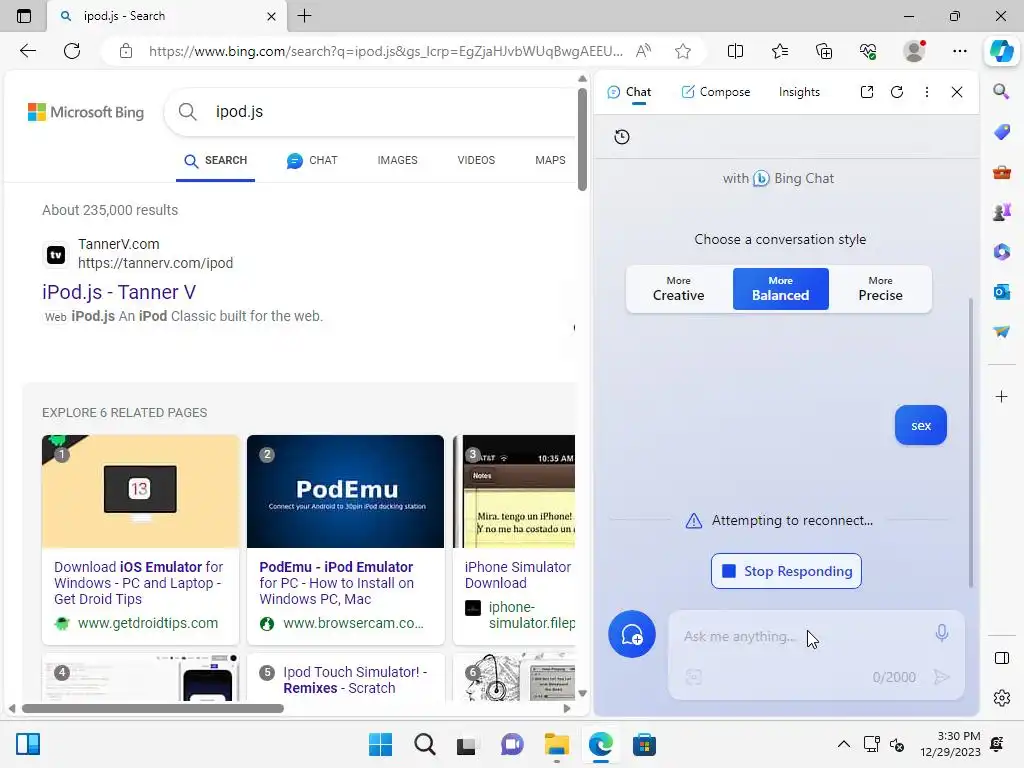Toggle sidebar layout icon

click(x=1001, y=658)
